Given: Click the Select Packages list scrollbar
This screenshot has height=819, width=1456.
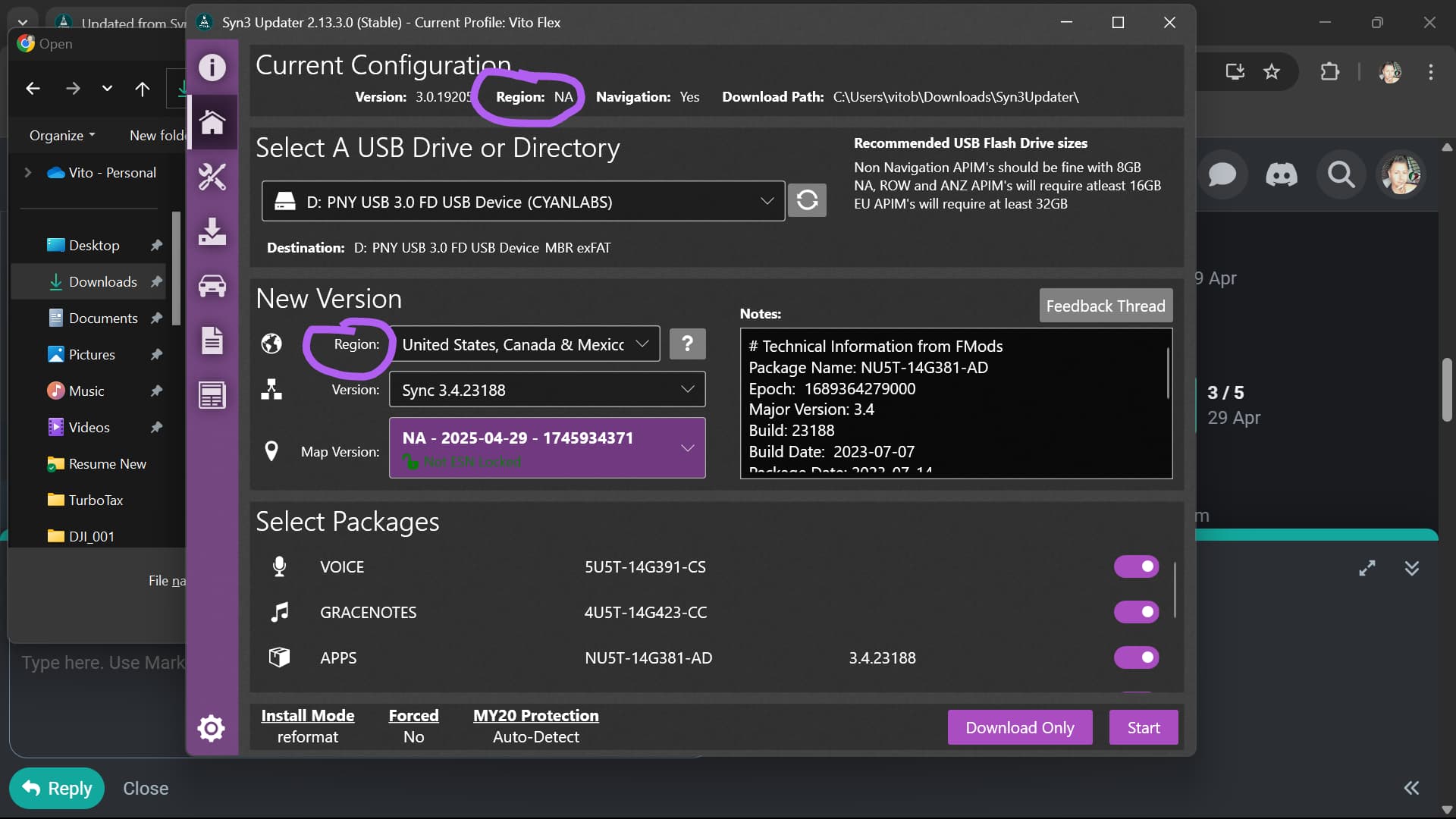Looking at the screenshot, I should (1175, 590).
